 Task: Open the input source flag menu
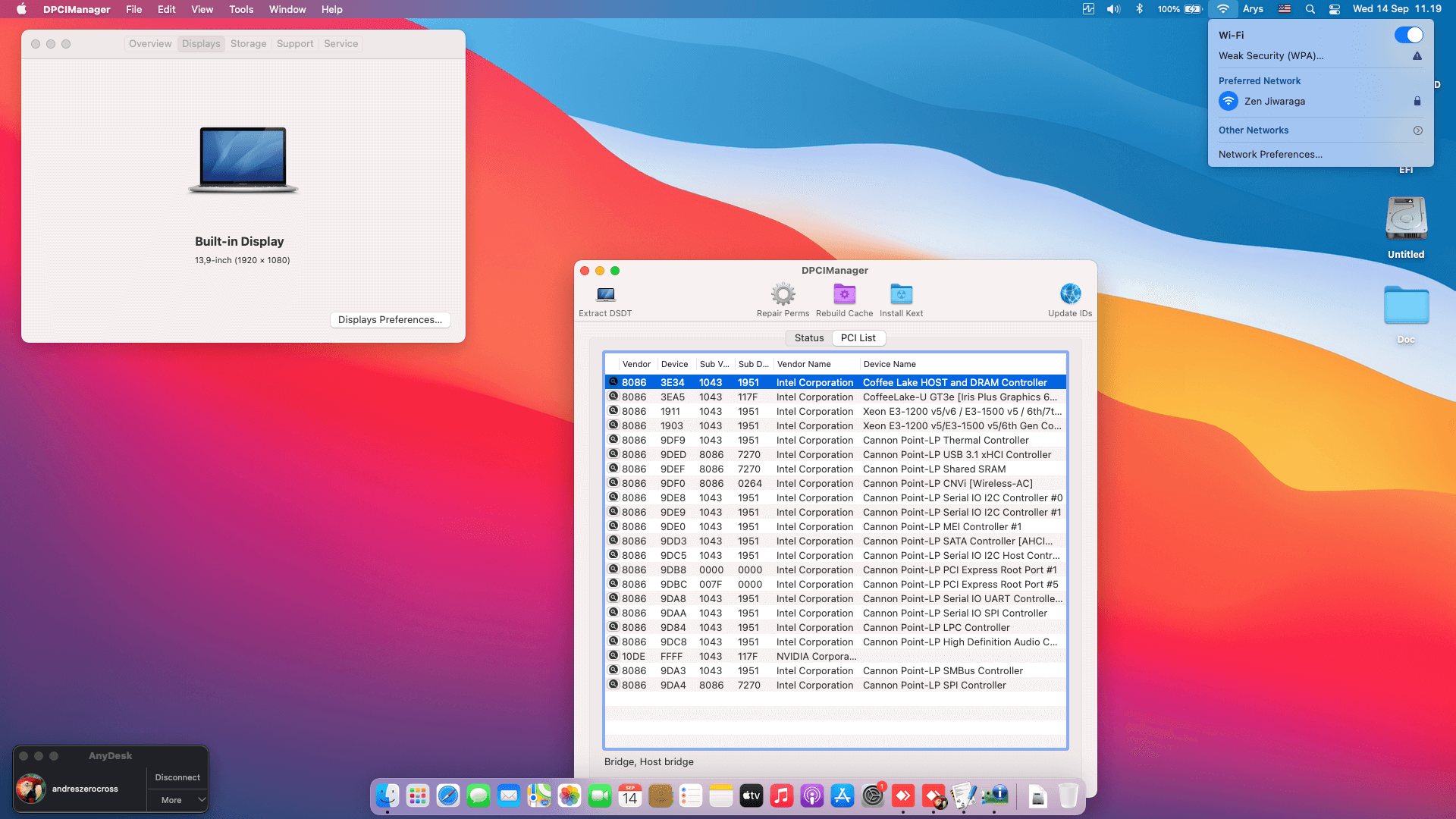coord(1284,9)
